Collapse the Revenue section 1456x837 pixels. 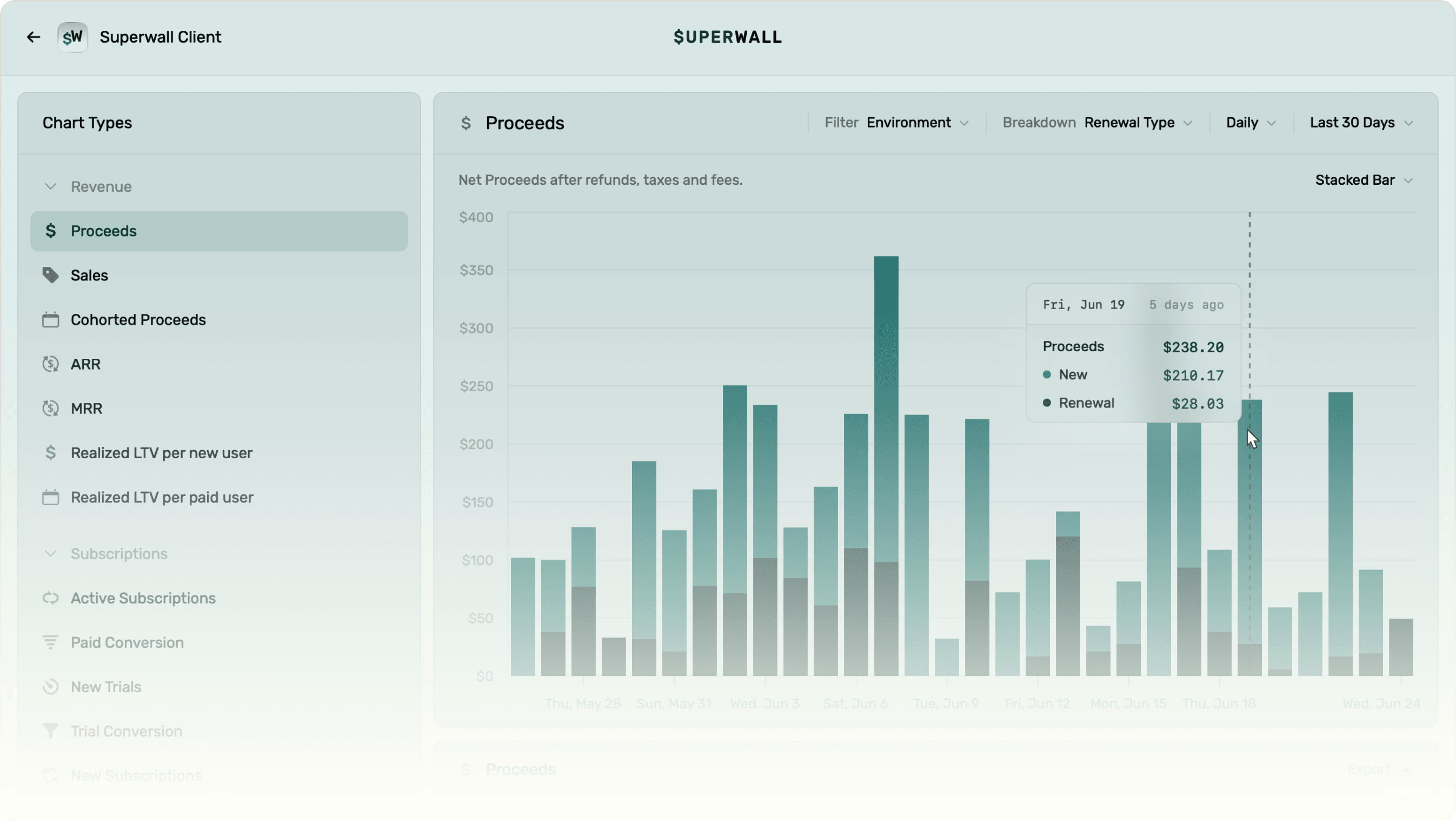tap(51, 187)
